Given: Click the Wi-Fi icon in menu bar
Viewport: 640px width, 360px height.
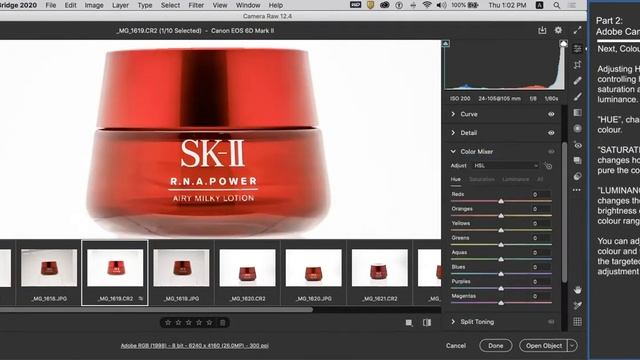Looking at the screenshot, I should pos(427,5).
